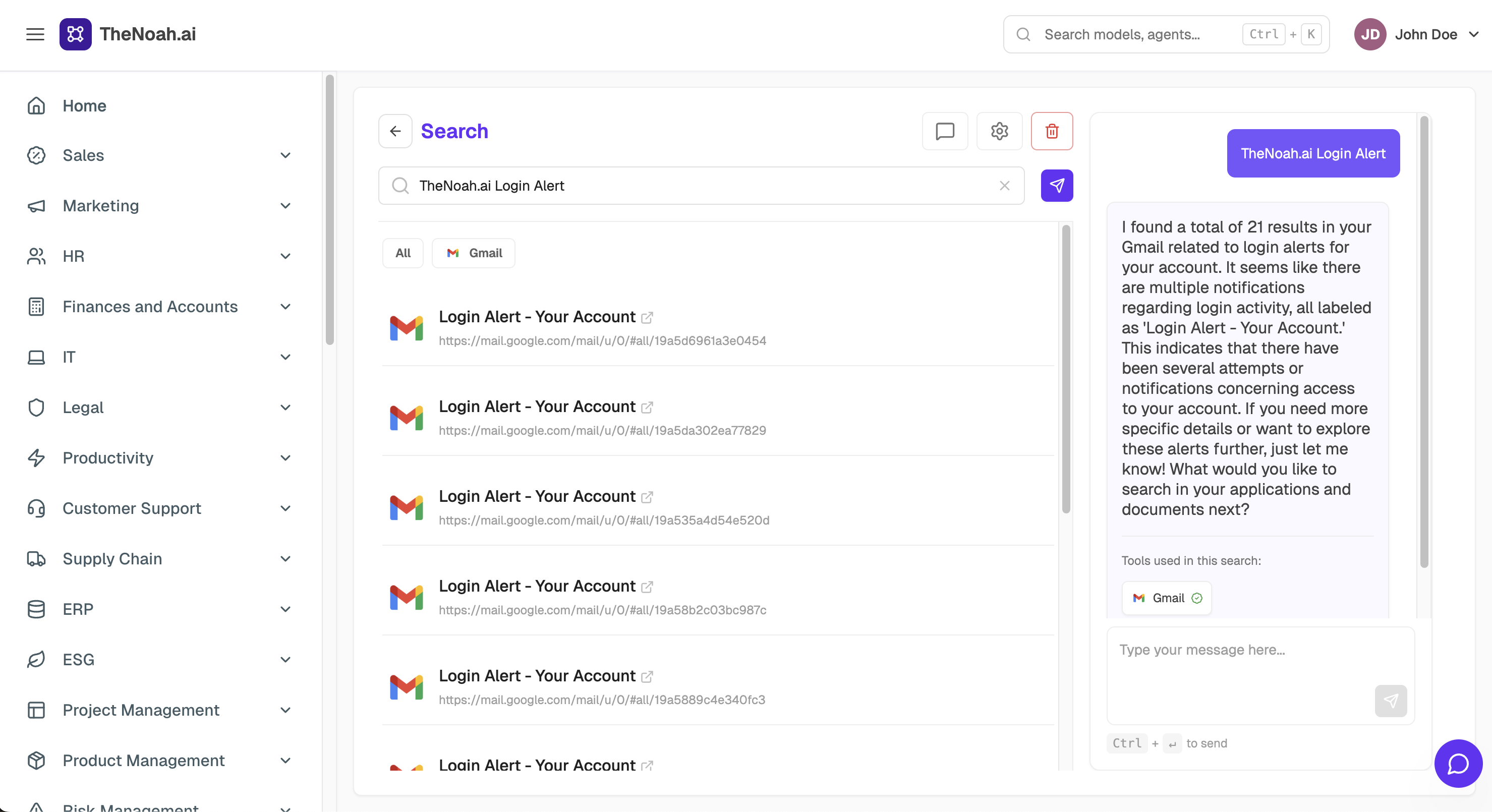Open search settings gear icon
Screen dimensions: 1492x812
999,131
